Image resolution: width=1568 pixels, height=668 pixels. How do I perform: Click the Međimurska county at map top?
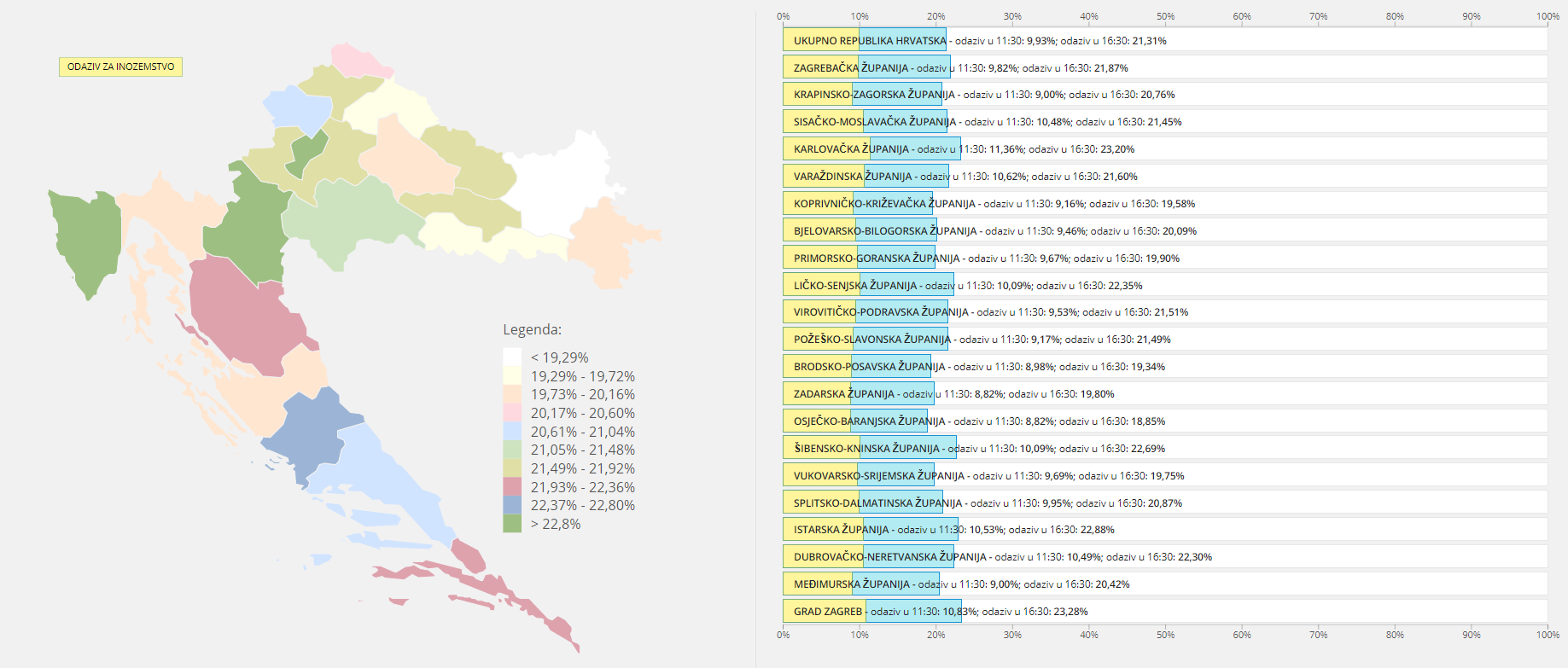361,60
